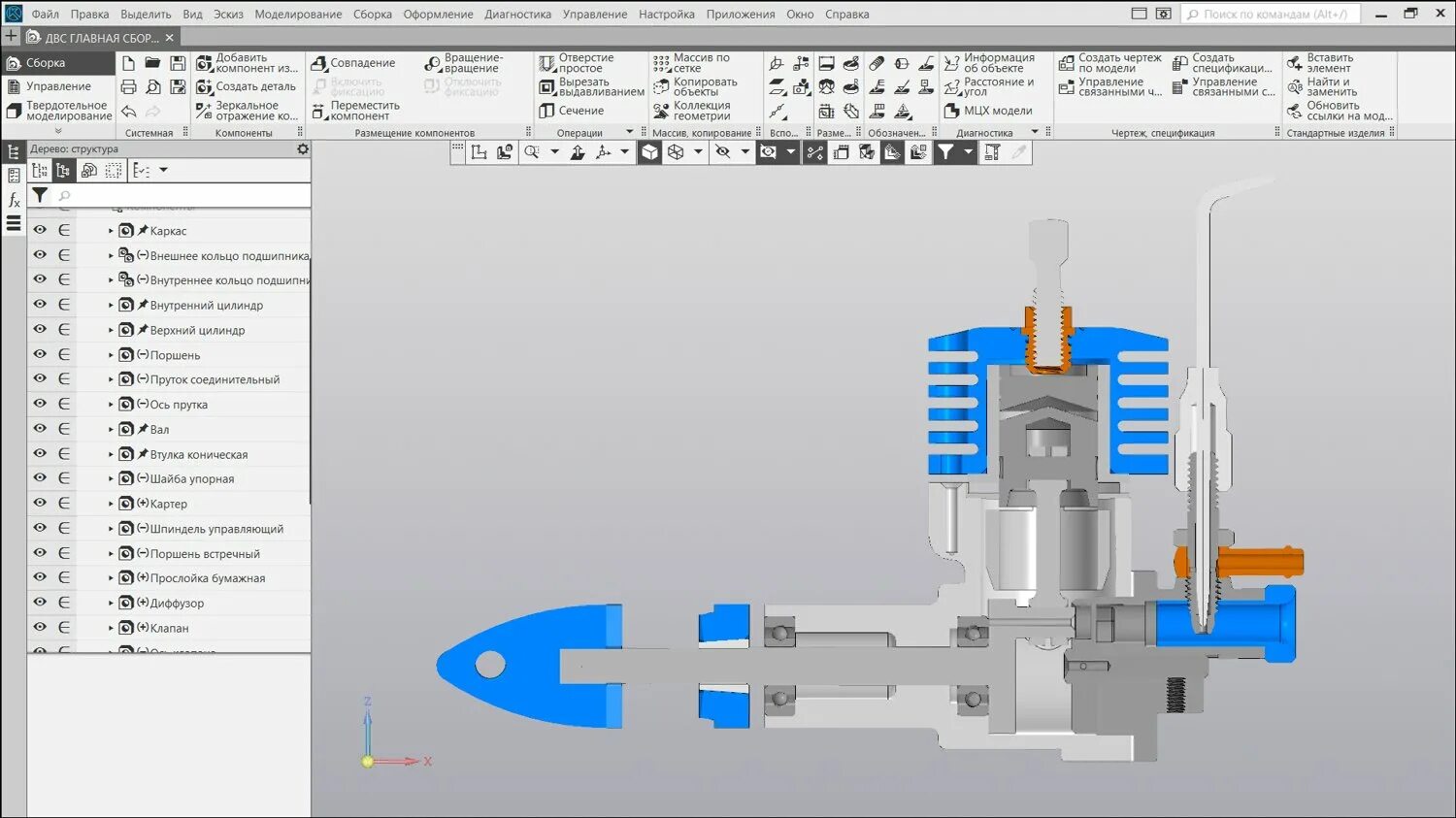This screenshot has width=1456, height=818.
Task: Open a file with the folder icon
Action: [152, 63]
